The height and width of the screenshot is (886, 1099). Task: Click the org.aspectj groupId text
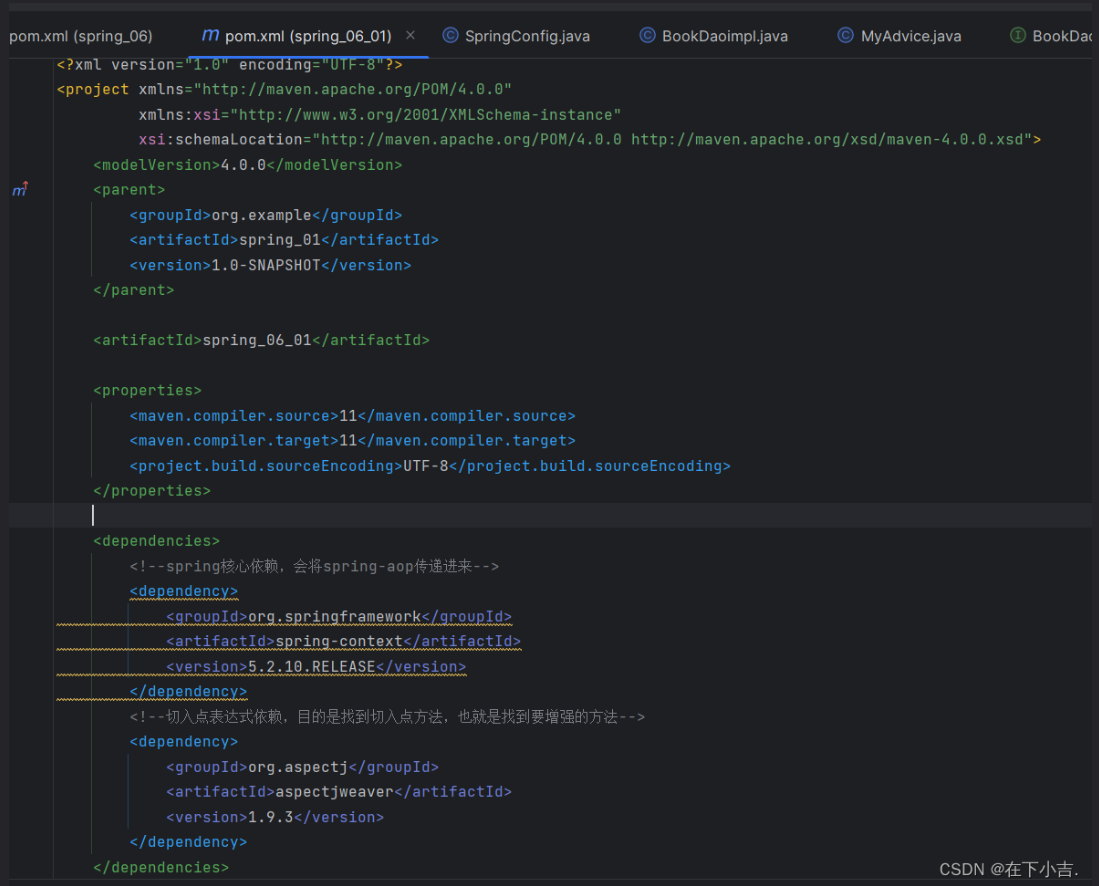pyautogui.click(x=298, y=767)
